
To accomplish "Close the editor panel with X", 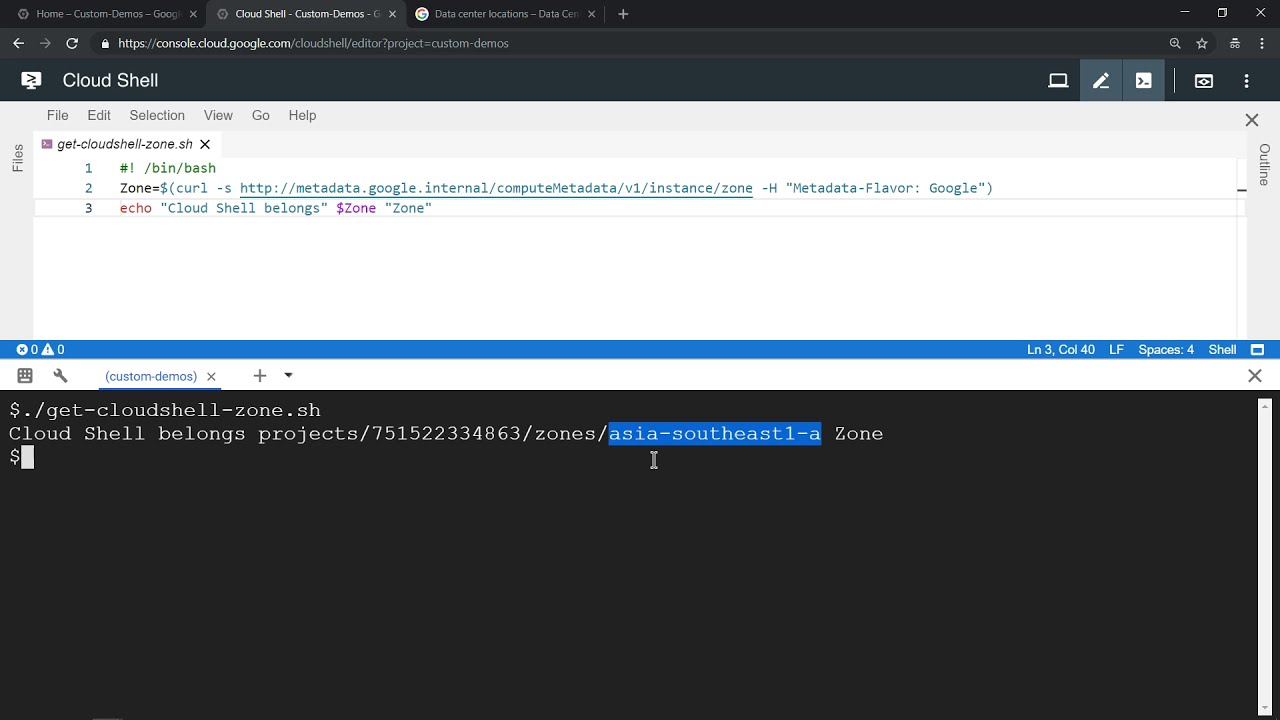I will coord(1251,120).
